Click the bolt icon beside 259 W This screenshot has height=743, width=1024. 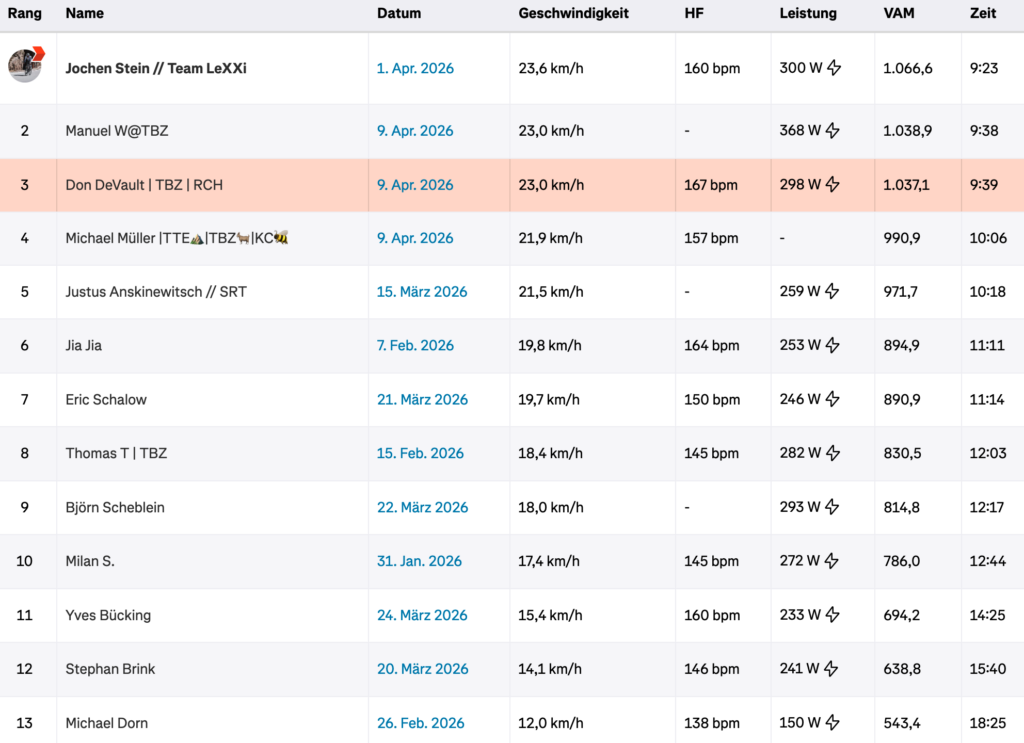point(833,292)
